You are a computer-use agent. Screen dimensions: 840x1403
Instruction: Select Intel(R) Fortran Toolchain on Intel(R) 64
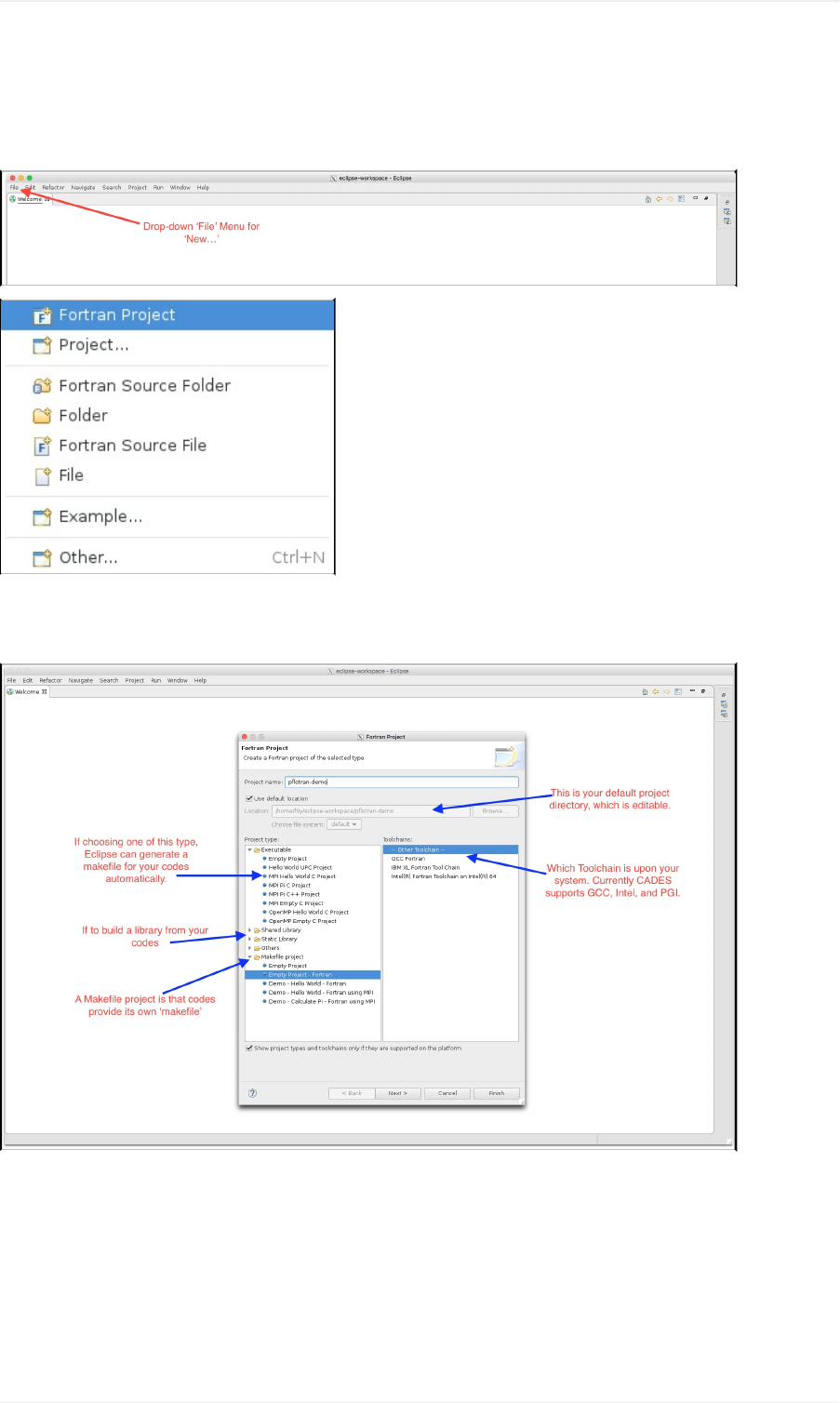click(444, 876)
